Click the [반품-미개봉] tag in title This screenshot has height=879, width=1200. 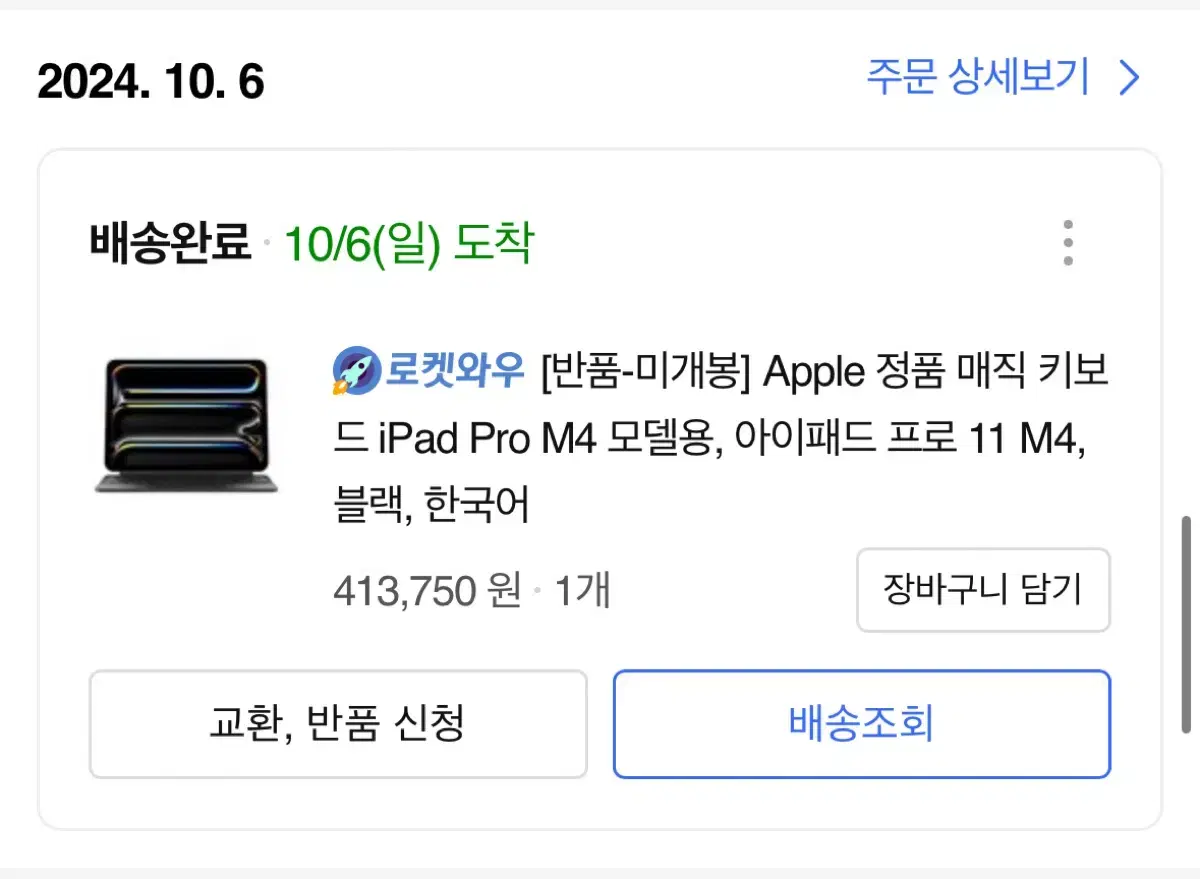(x=645, y=373)
